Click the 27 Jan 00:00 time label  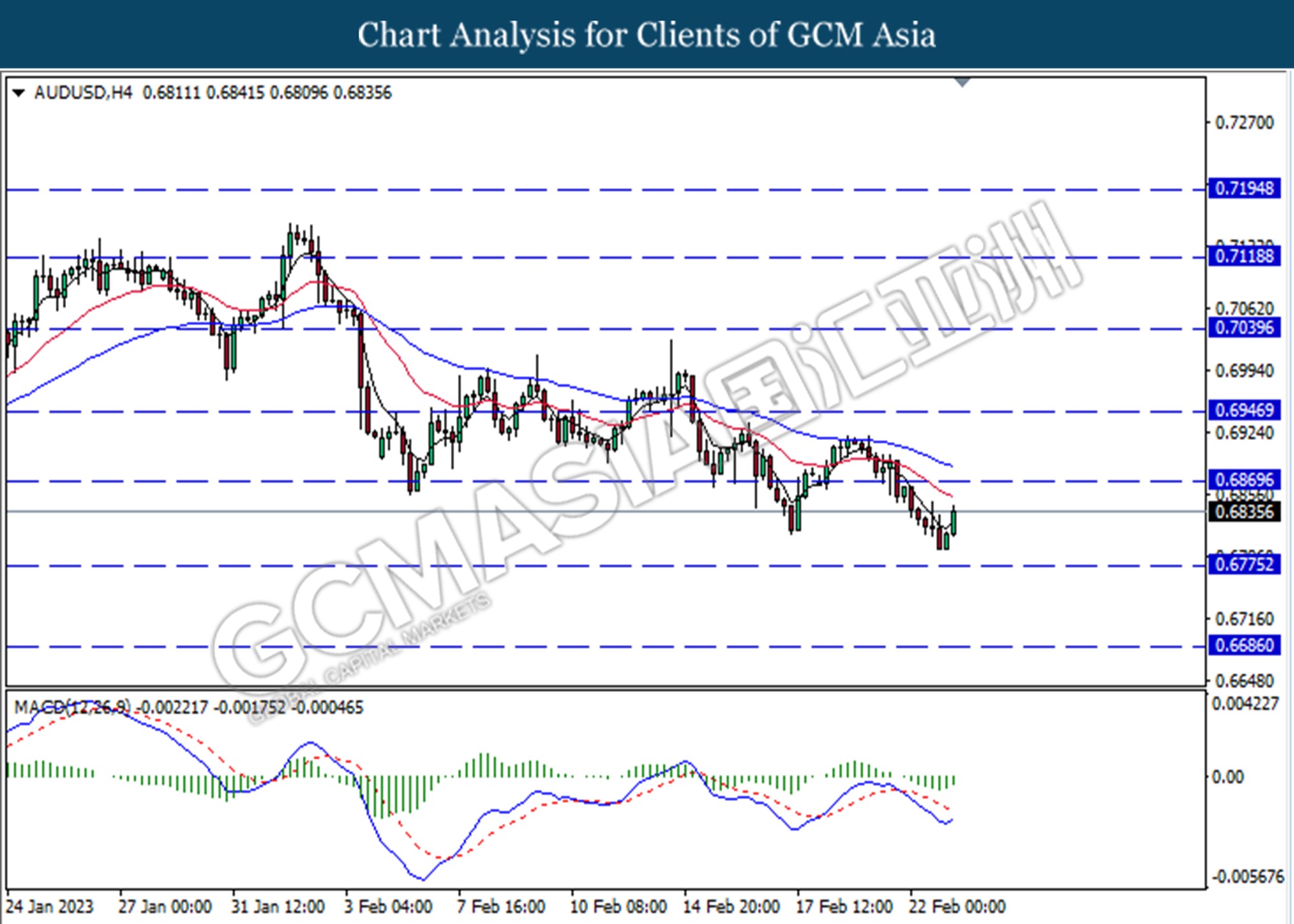pos(165,907)
